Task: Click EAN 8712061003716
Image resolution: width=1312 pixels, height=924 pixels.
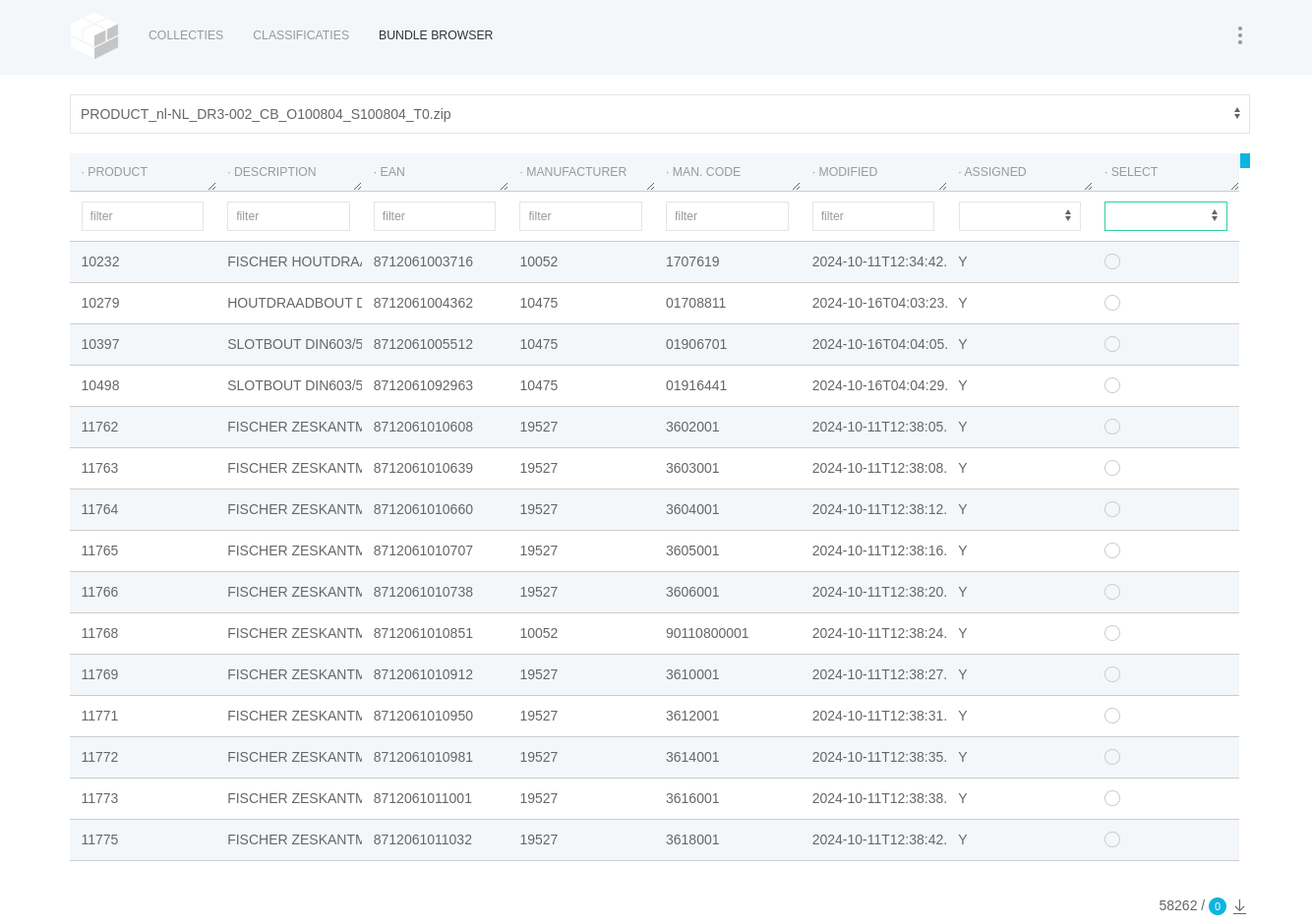Action: 423,261
